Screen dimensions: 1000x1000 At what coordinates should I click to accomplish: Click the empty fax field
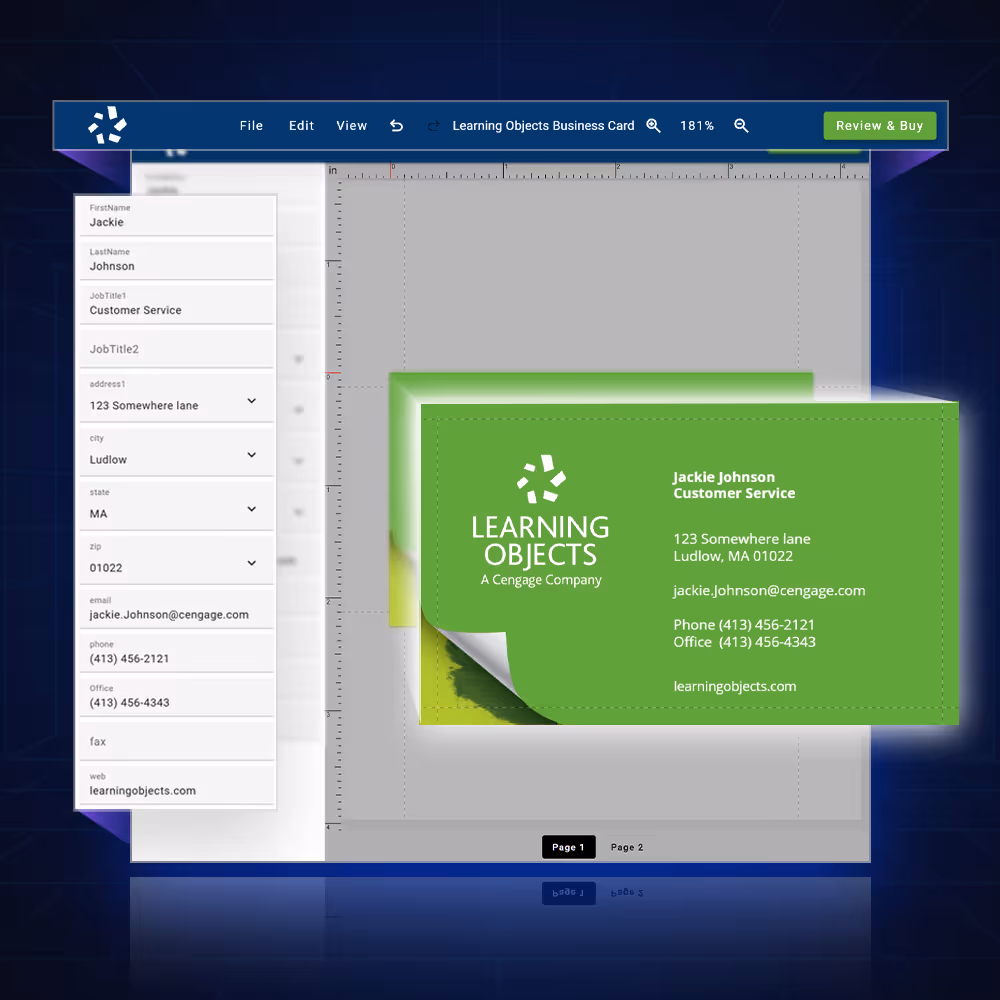tap(174, 741)
